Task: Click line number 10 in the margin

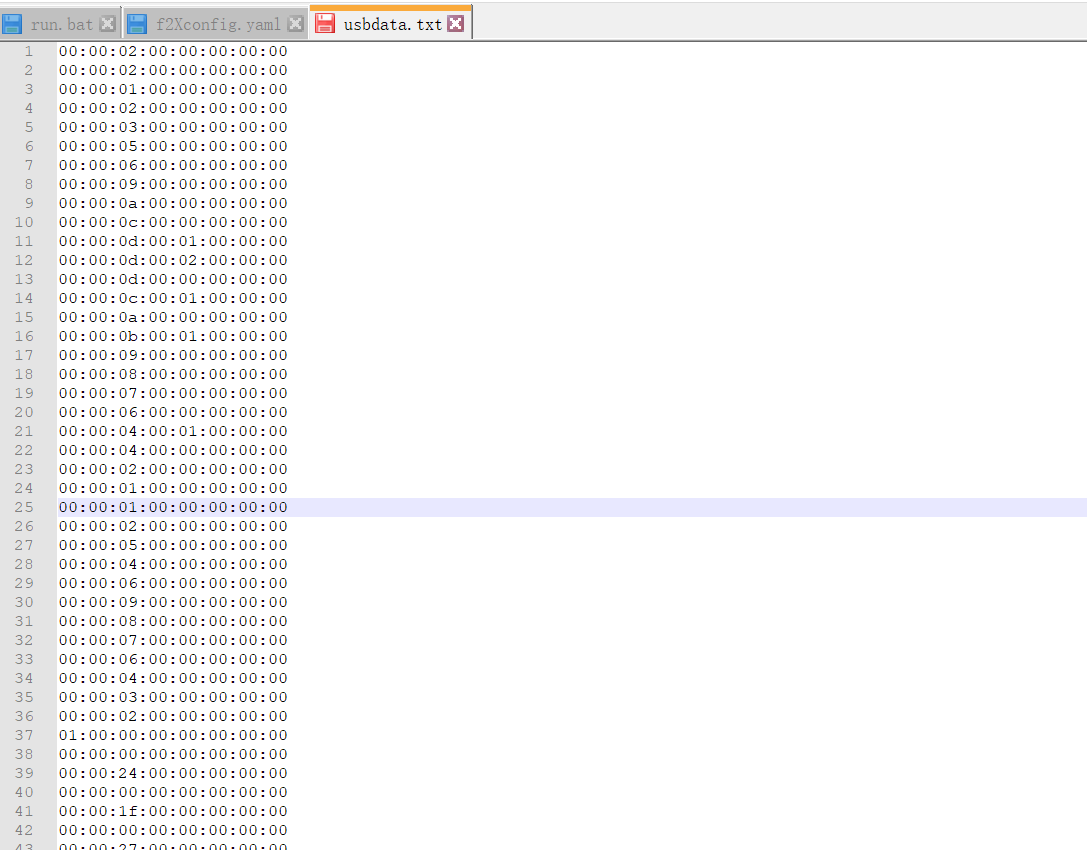Action: pyautogui.click(x=24, y=223)
